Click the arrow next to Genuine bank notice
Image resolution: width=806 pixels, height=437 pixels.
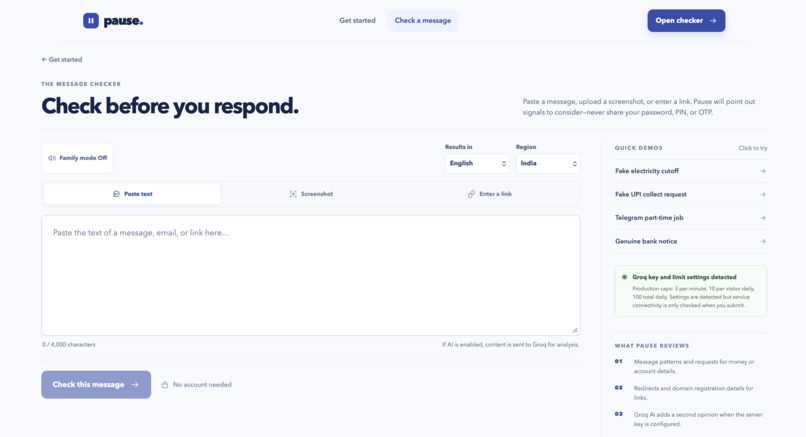tap(763, 241)
